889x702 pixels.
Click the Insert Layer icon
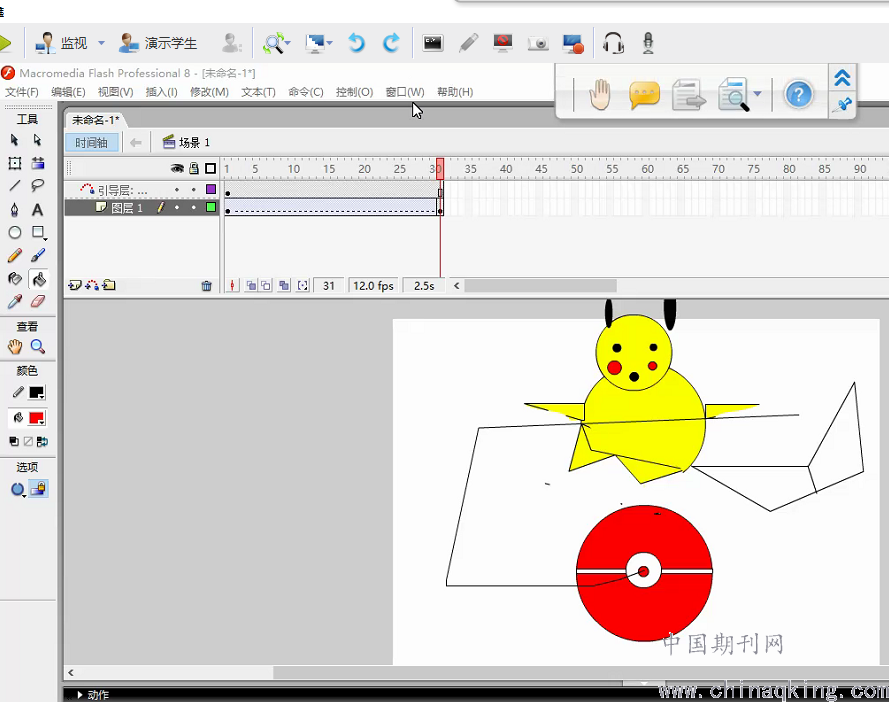pyautogui.click(x=74, y=285)
